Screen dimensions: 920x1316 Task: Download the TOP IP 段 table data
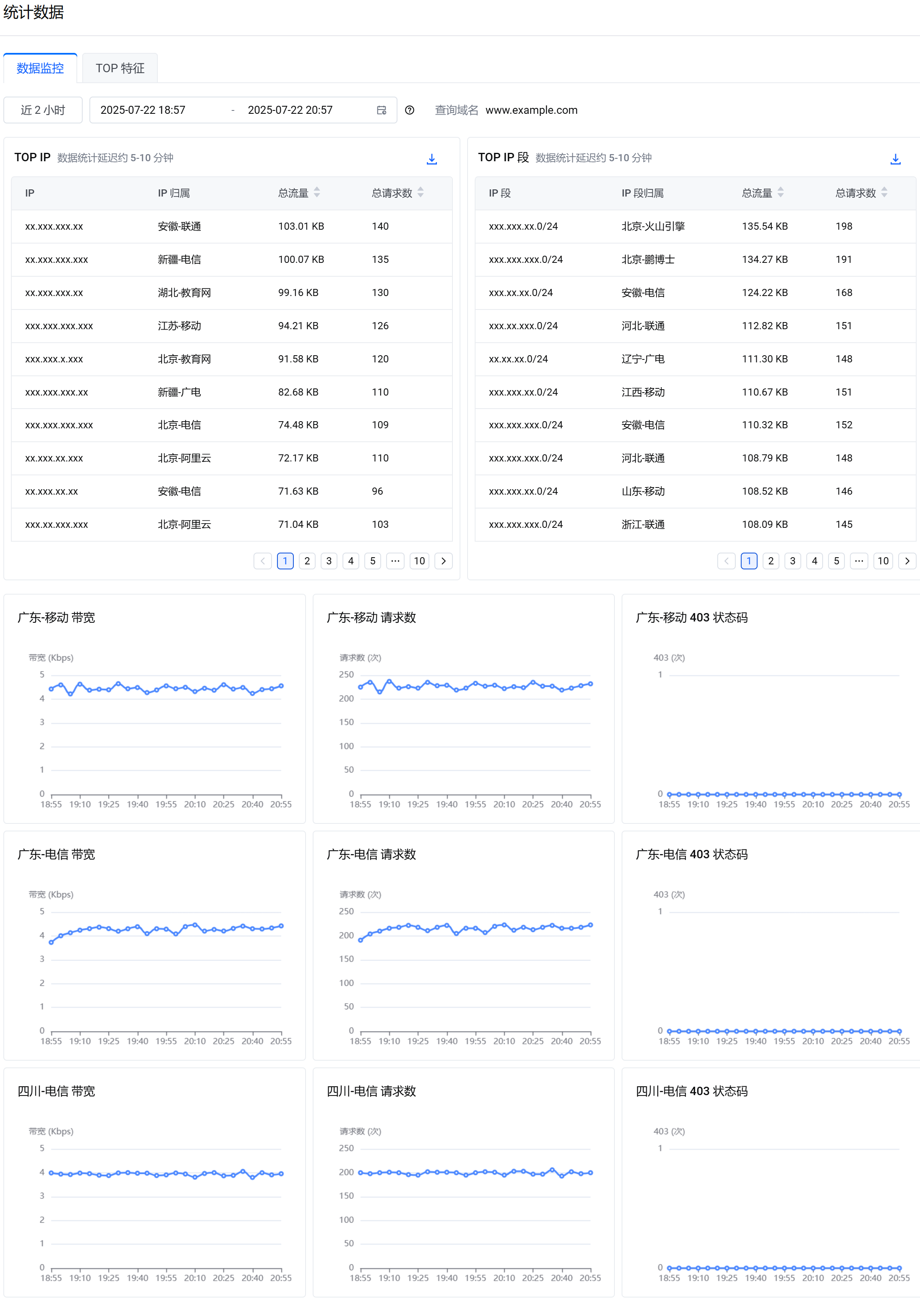(x=895, y=159)
